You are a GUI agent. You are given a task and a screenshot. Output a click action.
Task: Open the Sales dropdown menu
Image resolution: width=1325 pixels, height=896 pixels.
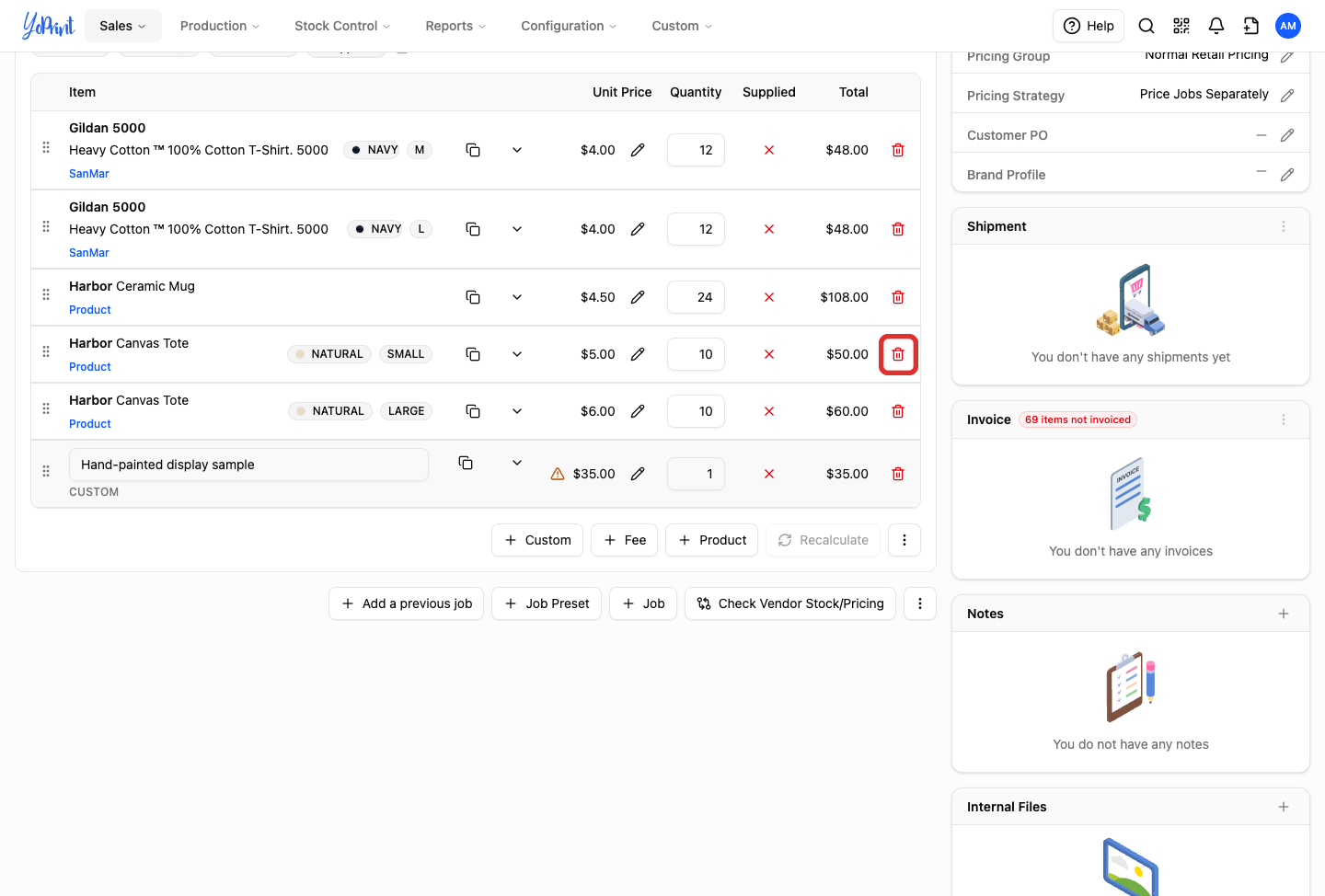coord(123,26)
